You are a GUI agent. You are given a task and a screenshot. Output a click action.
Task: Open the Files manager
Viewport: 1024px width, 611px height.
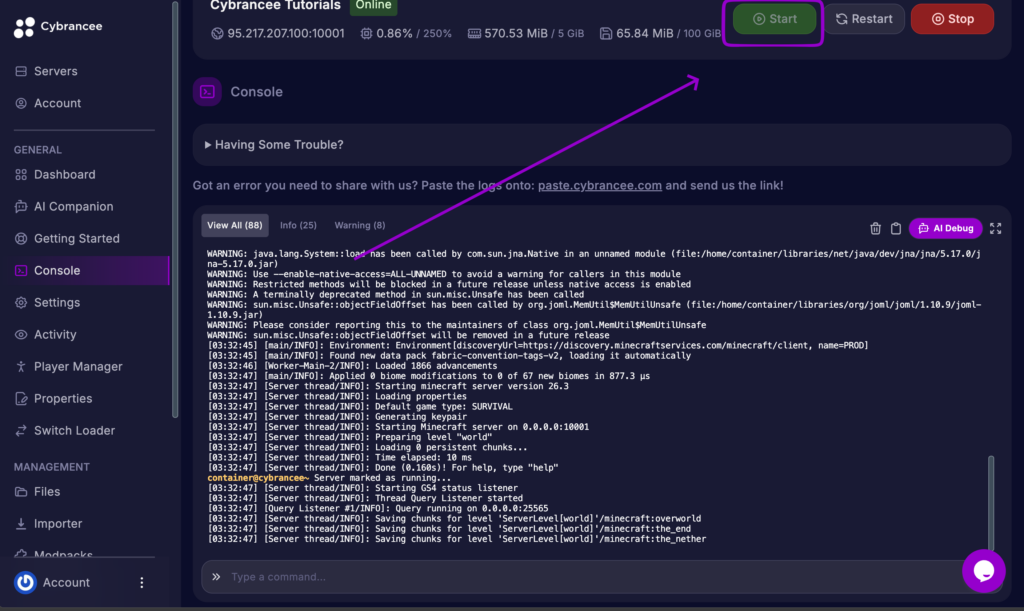pos(46,492)
